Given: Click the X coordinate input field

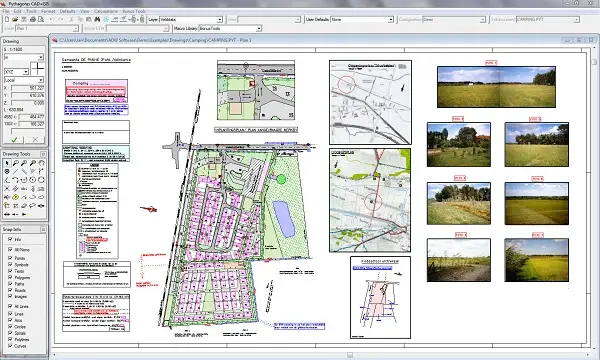Looking at the screenshot, I should click(28, 88).
